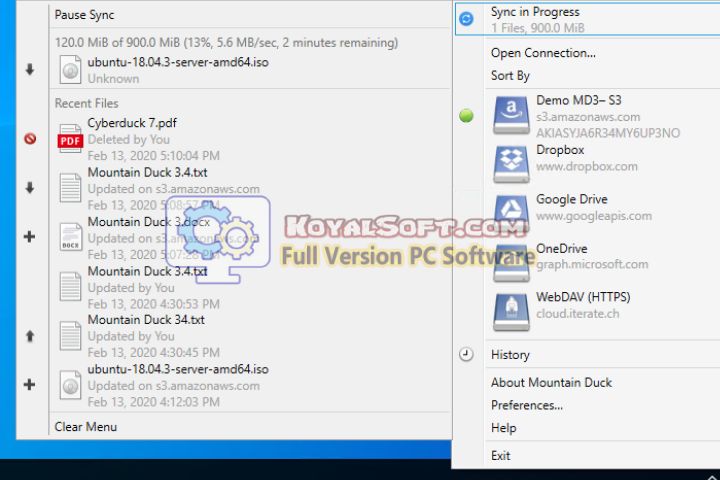Screen dimensions: 720x480
Task: Click the blue sync-in-progress icon
Action: 466,19
